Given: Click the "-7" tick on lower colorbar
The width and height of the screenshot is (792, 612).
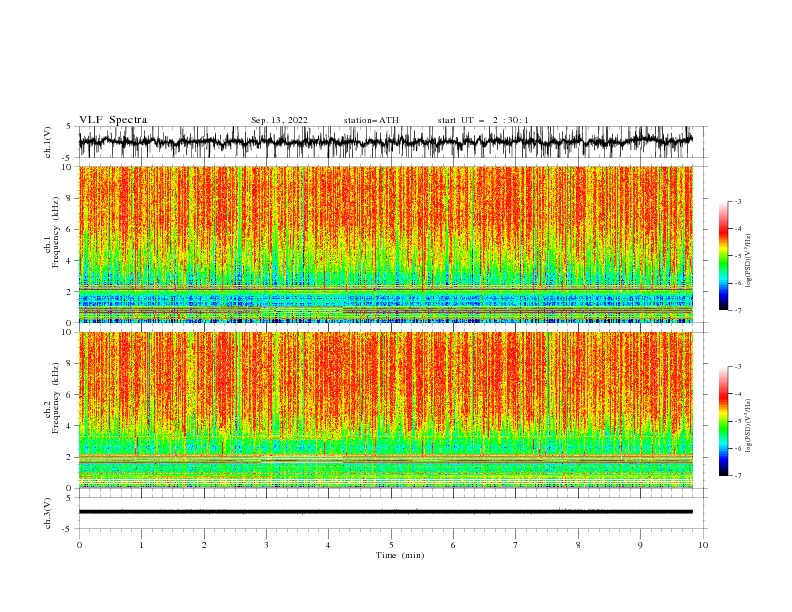Looking at the screenshot, I should coord(737,475).
